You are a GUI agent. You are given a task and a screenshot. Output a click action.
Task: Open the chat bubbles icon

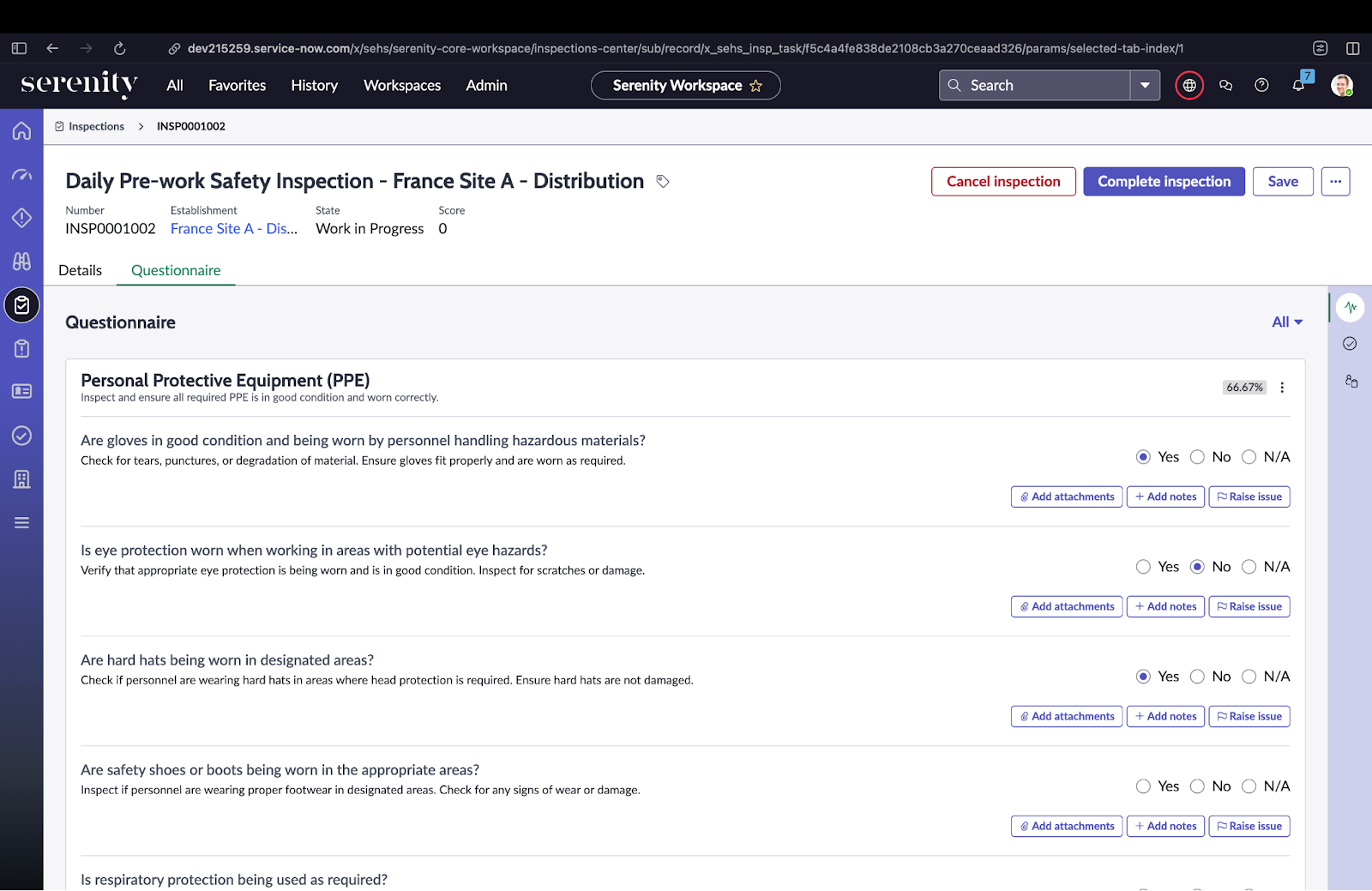pos(1225,86)
